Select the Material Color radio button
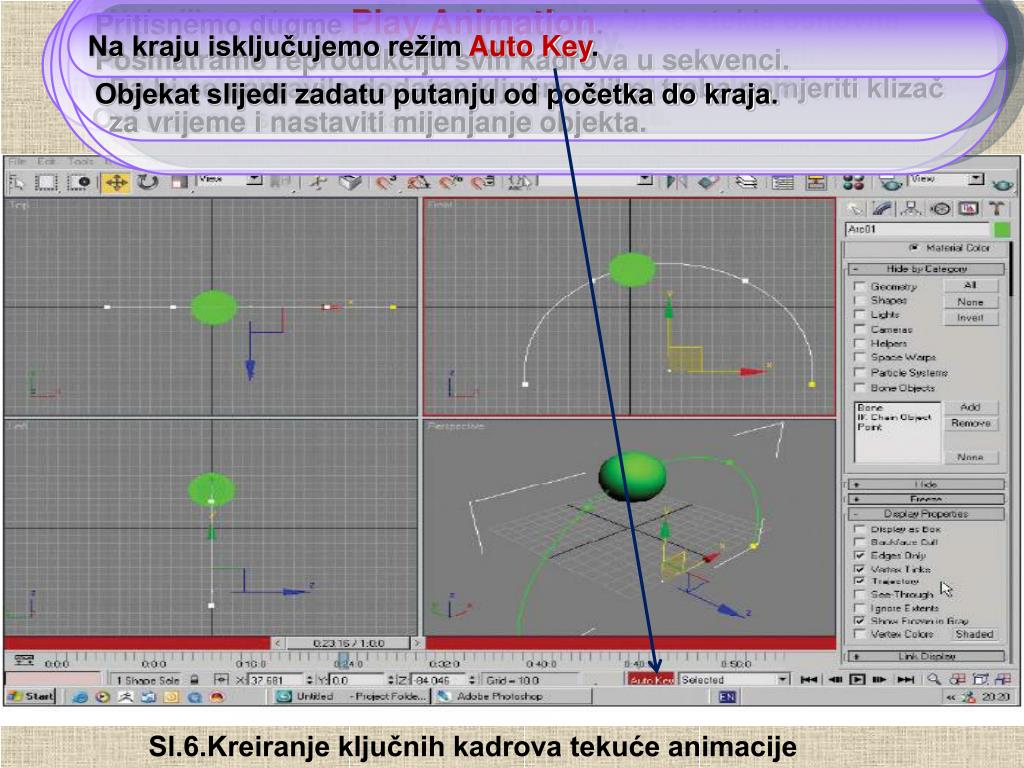Viewport: 1024px width, 768px height. 914,248
